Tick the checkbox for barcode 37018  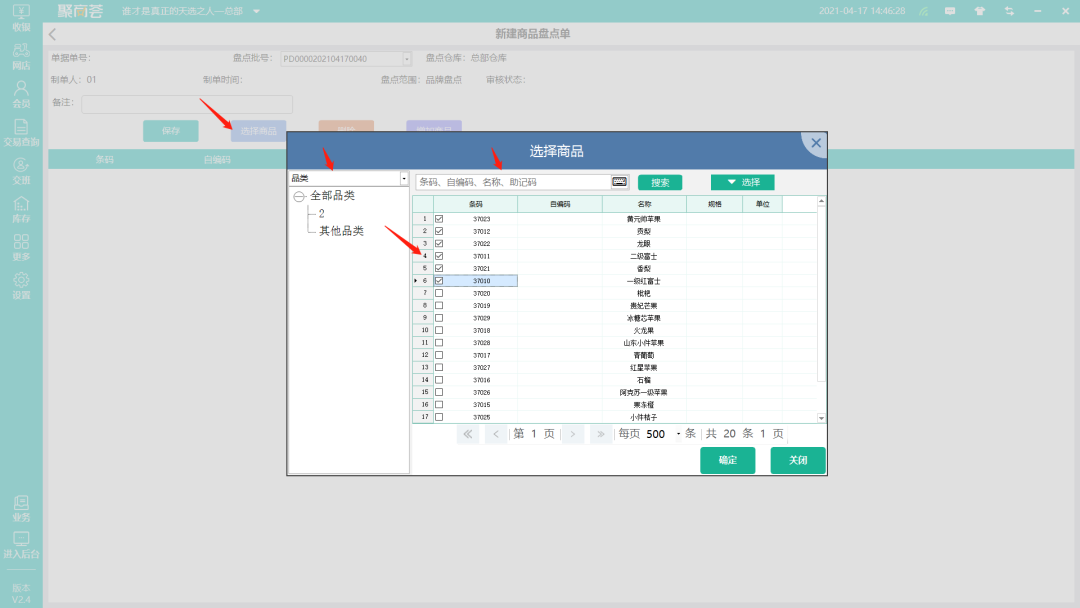(439, 330)
